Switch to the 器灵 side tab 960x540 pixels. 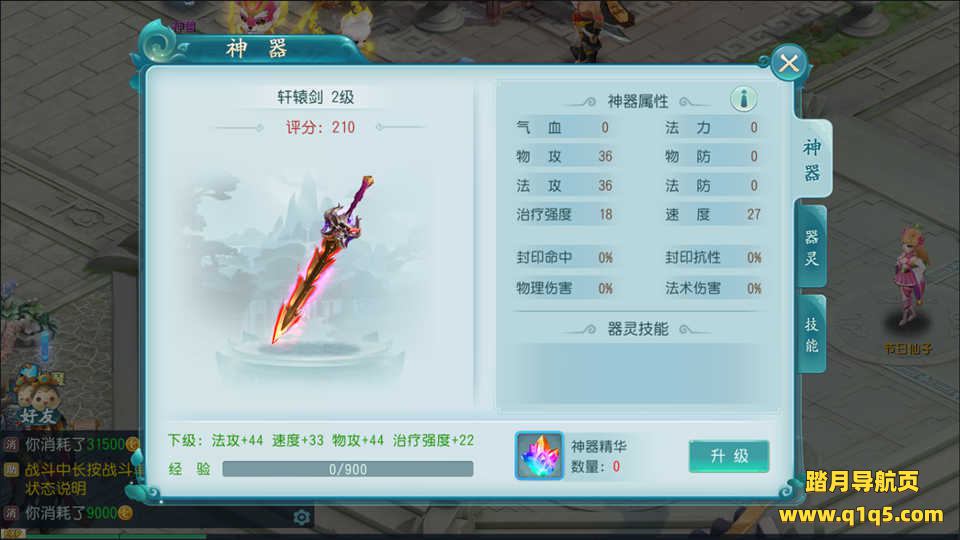click(812, 247)
